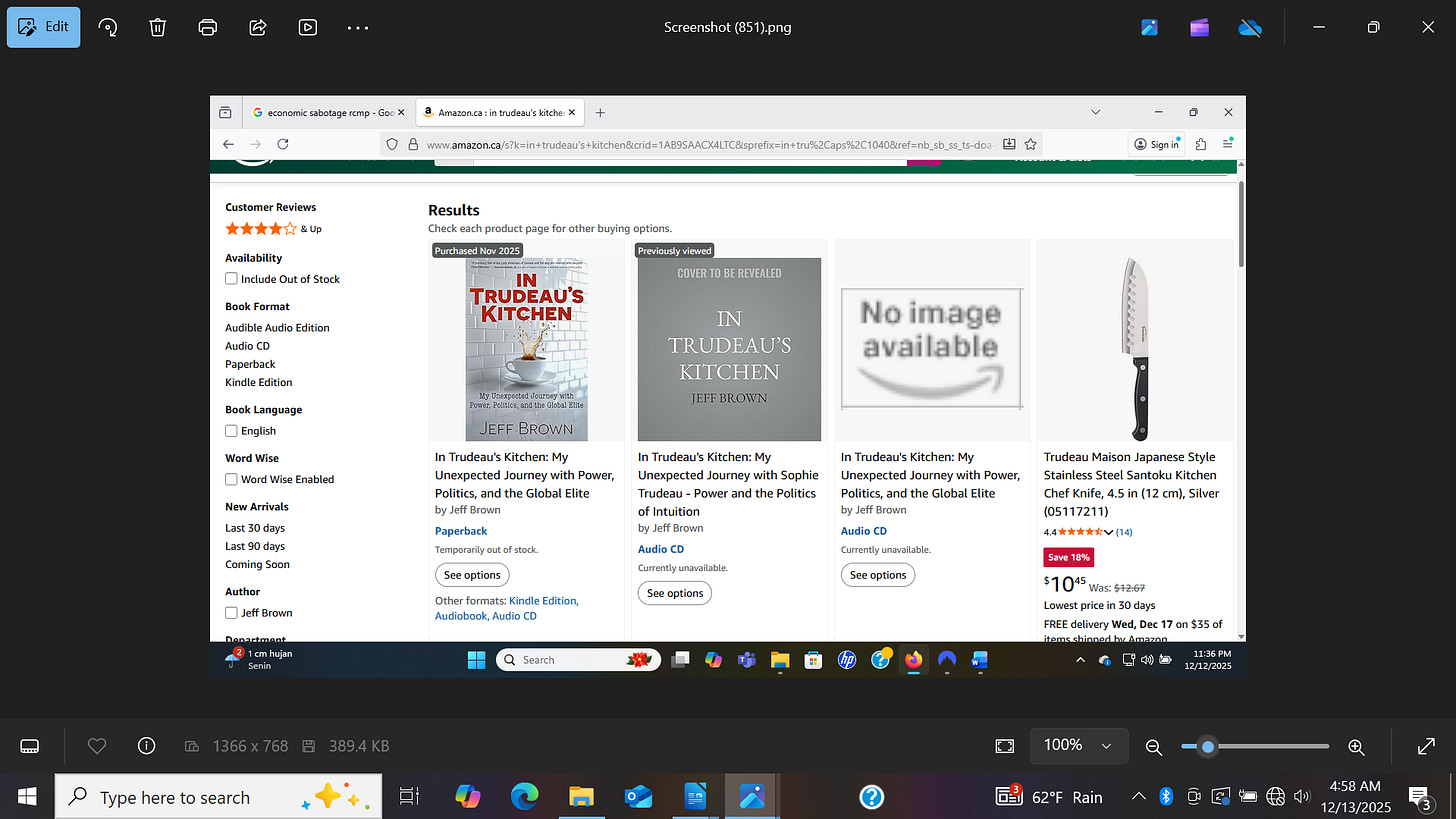The image size is (1456, 819).
Task: Click See options under Paperback listing
Action: (472, 575)
